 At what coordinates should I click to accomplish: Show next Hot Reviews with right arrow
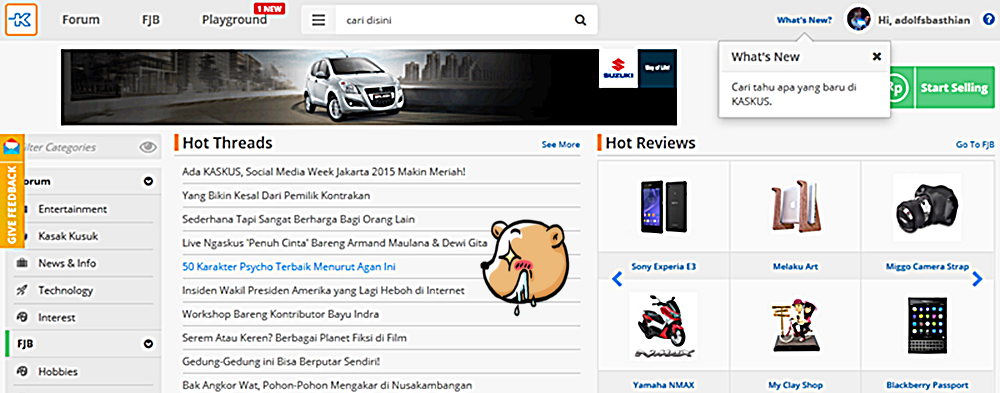click(977, 279)
